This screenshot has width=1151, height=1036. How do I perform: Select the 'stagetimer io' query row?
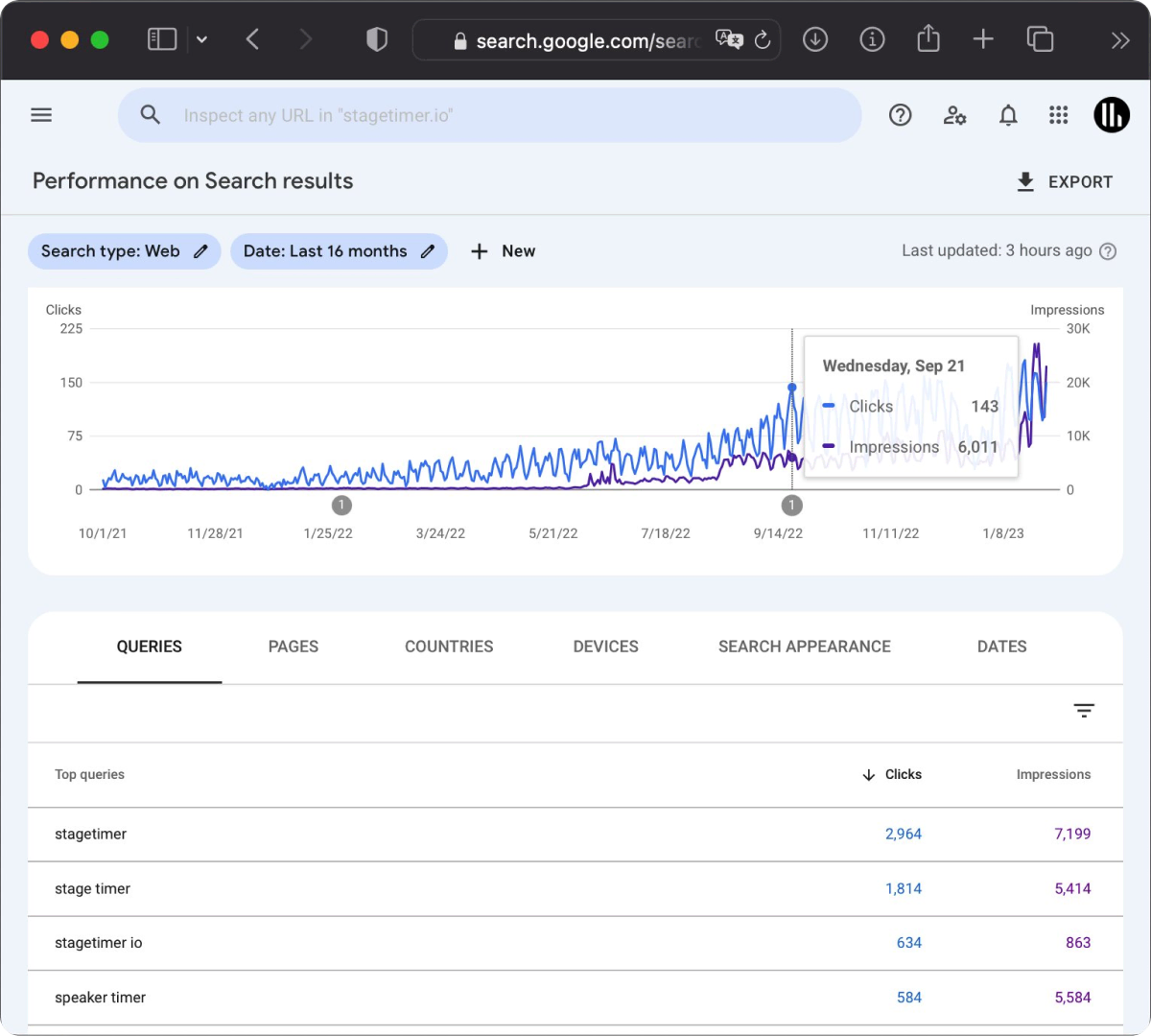point(575,943)
